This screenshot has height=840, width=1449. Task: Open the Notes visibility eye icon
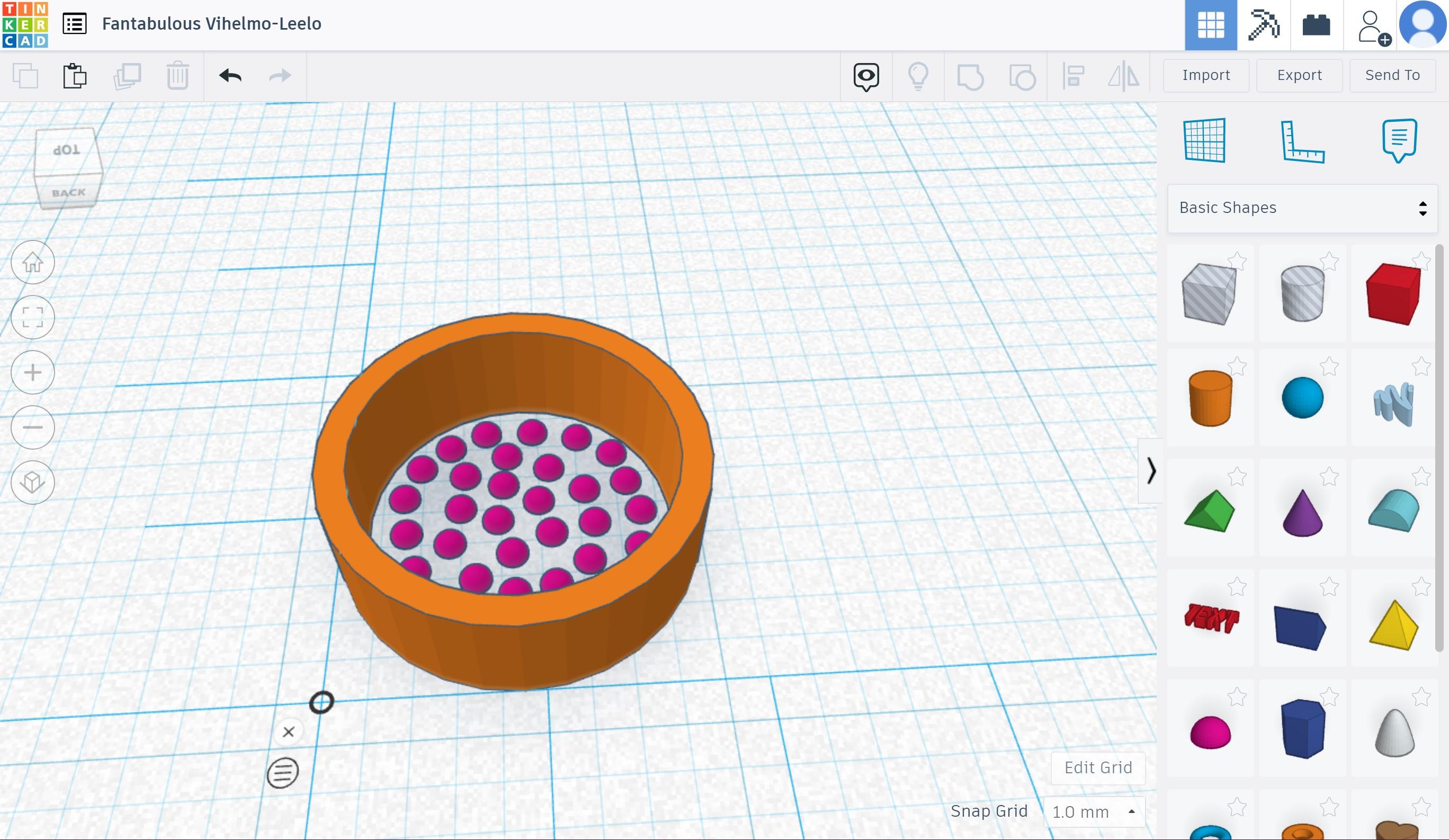point(866,76)
